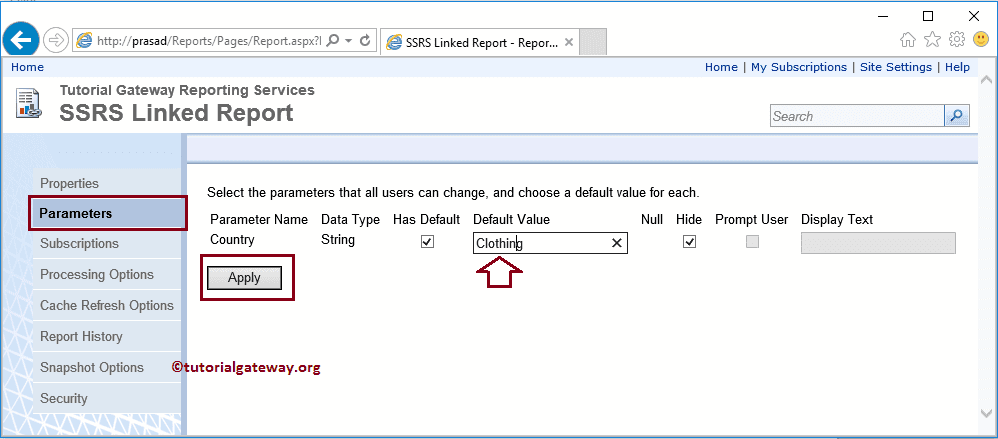The height and width of the screenshot is (439, 998).
Task: Select the SSRS Linked Report browser tab
Action: tap(481, 42)
